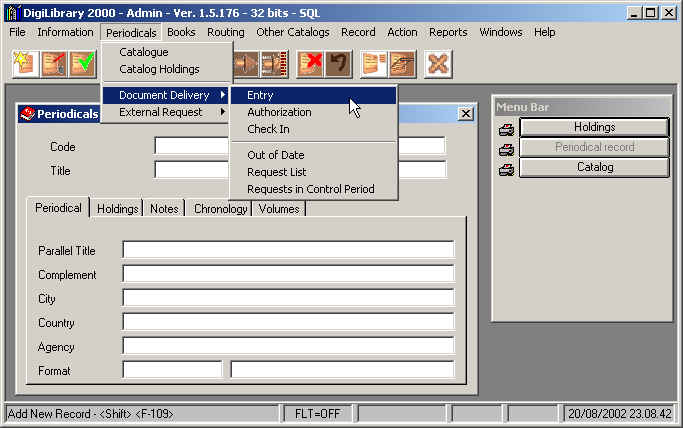Viewport: 683px width, 428px height.
Task: Select Request List submenu item
Action: coord(313,172)
